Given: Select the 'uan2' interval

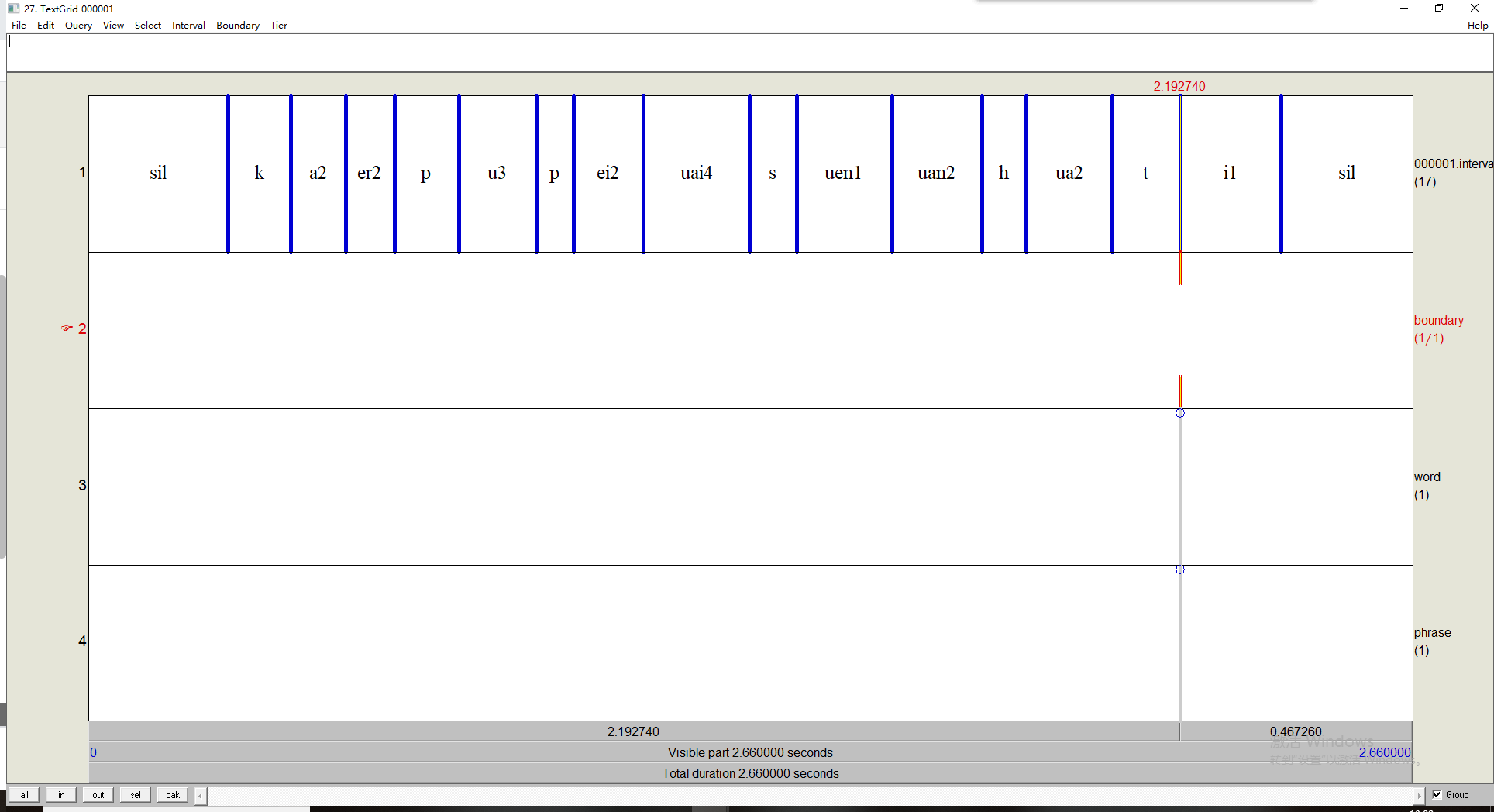Looking at the screenshot, I should point(937,174).
